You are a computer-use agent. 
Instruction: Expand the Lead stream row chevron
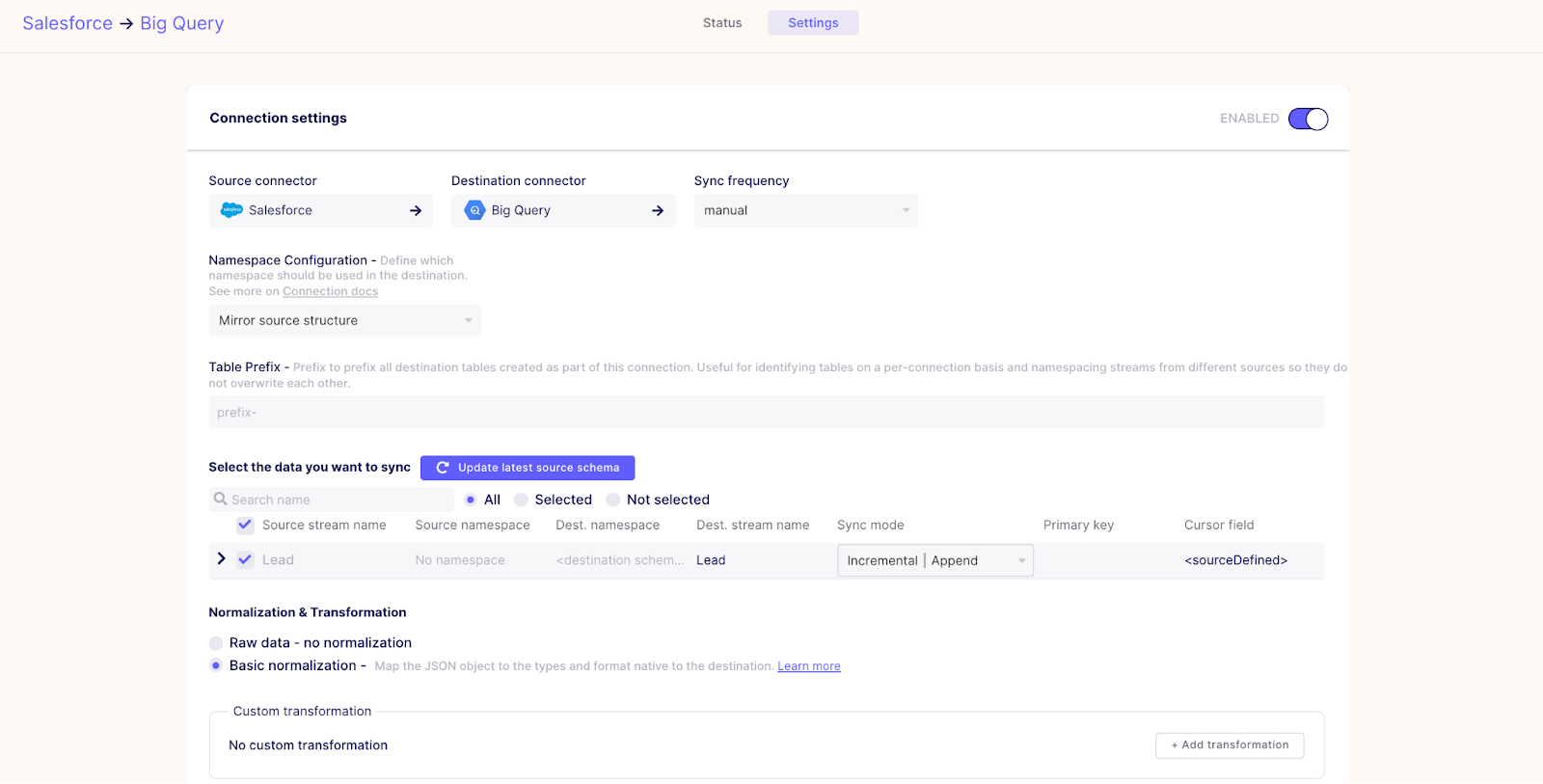[x=221, y=558]
